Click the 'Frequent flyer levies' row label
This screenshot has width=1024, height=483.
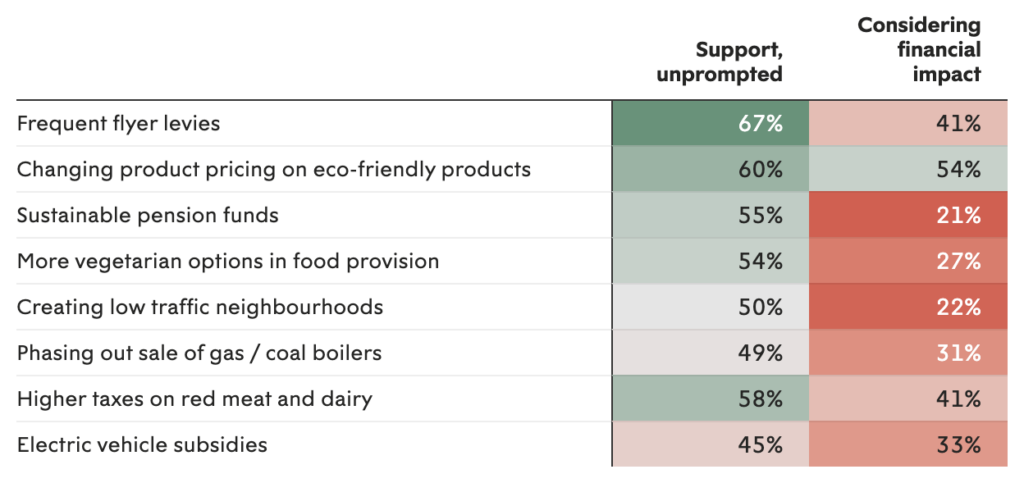(x=118, y=124)
